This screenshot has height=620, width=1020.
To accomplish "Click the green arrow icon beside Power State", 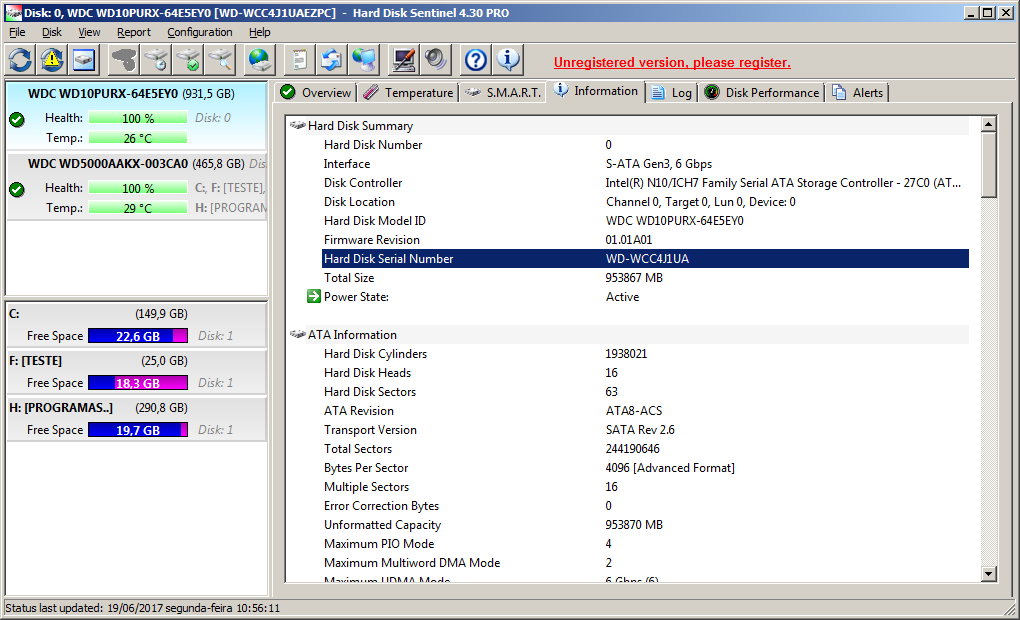I will click(314, 297).
